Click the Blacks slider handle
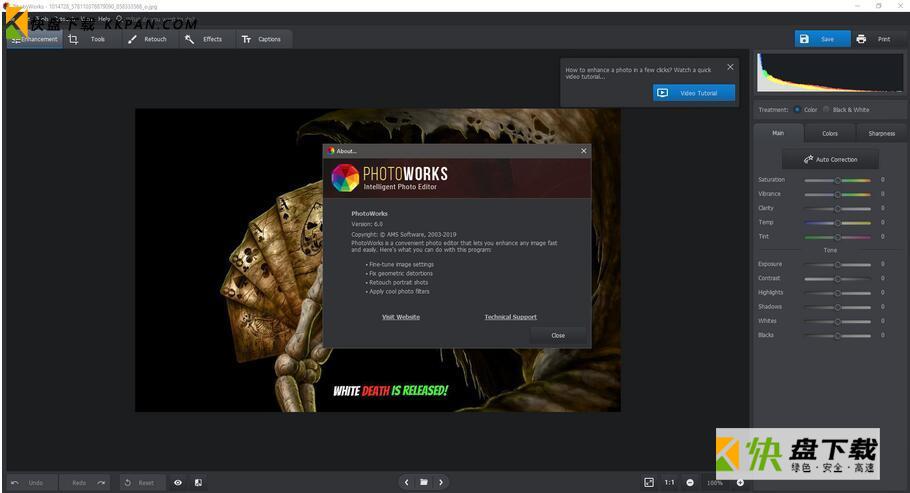 [837, 336]
